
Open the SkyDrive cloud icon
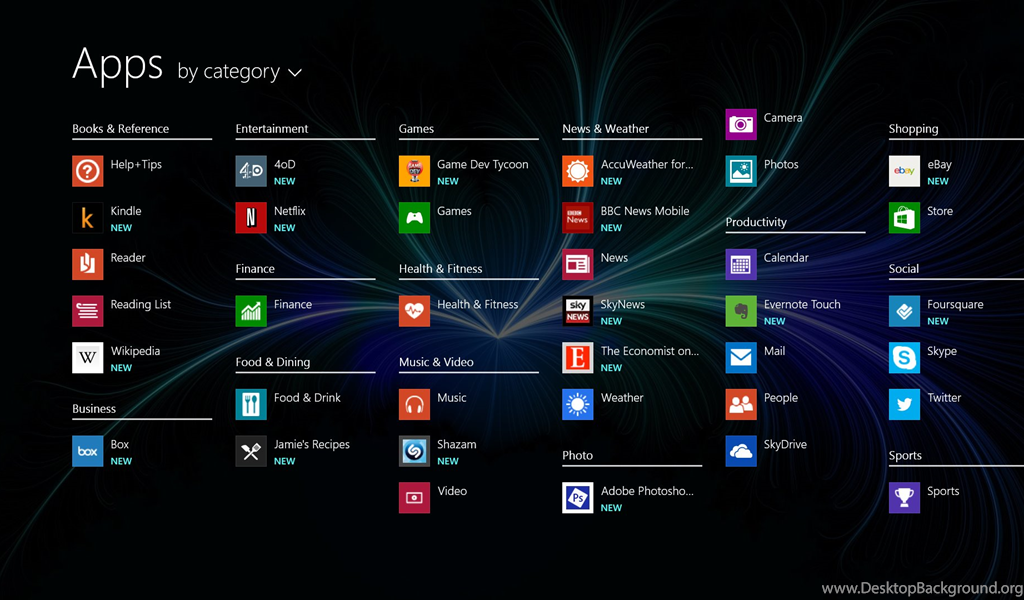[741, 451]
